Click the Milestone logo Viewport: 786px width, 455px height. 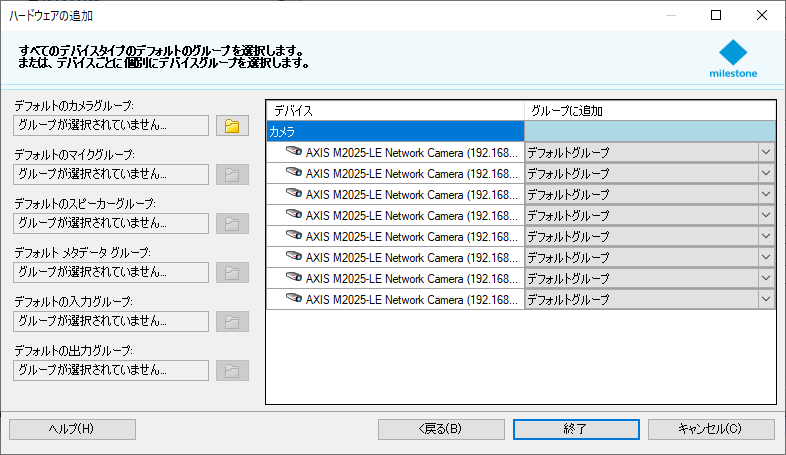tap(733, 59)
